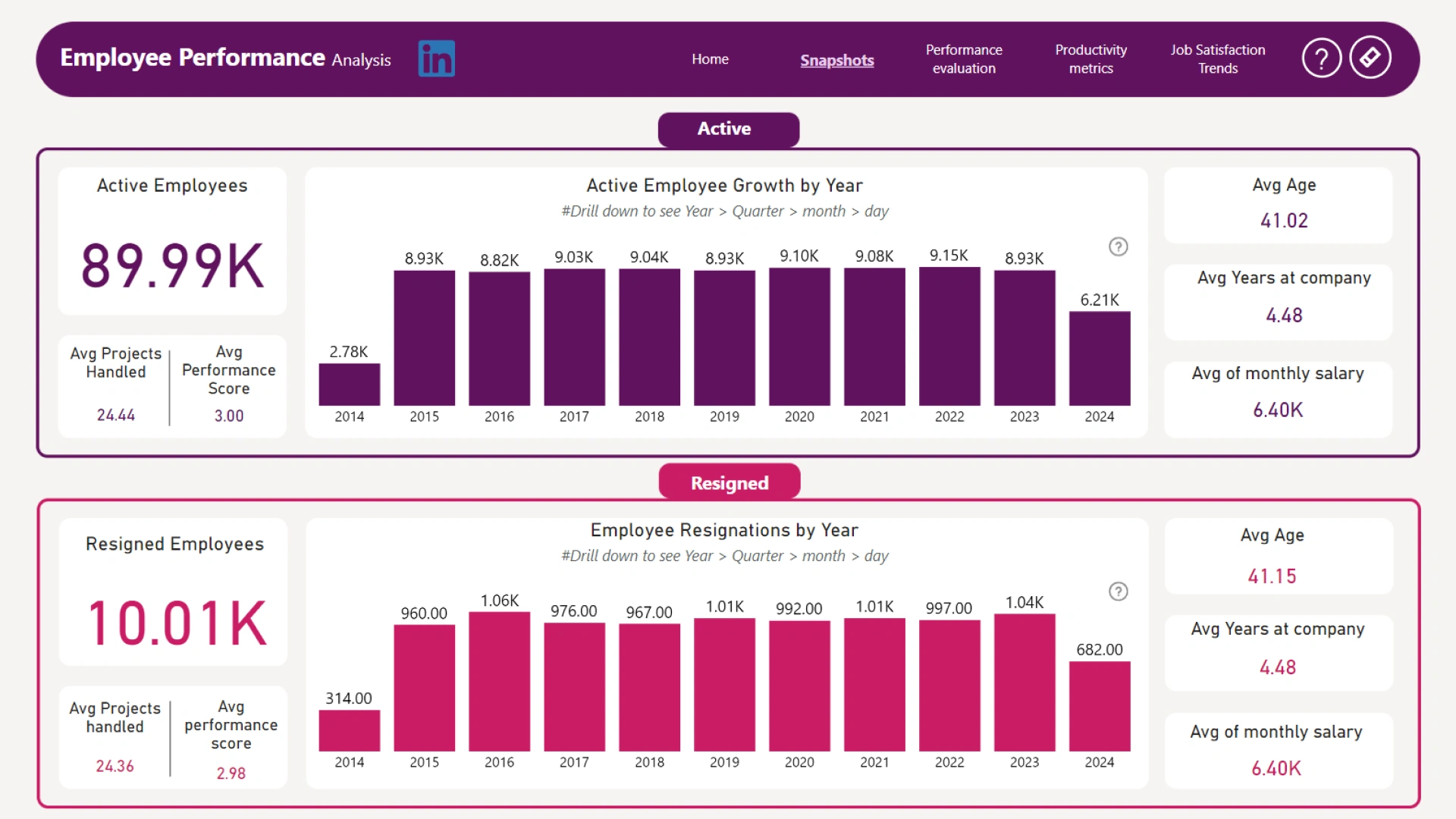The height and width of the screenshot is (819, 1456).
Task: Select the 2016 resignations bar labeled 1.06K
Action: point(499,682)
